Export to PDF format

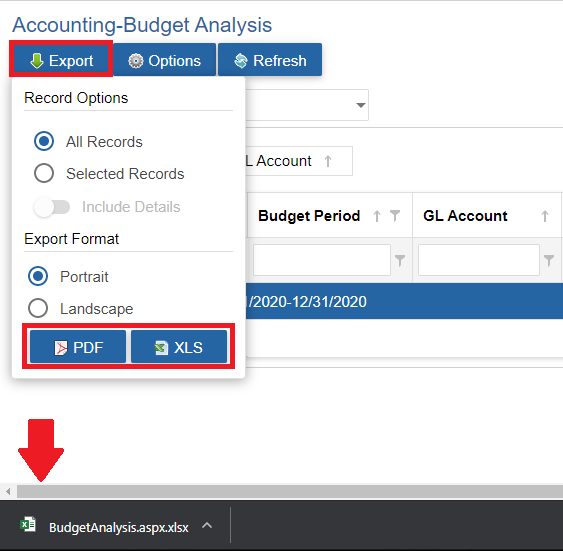[x=78, y=347]
